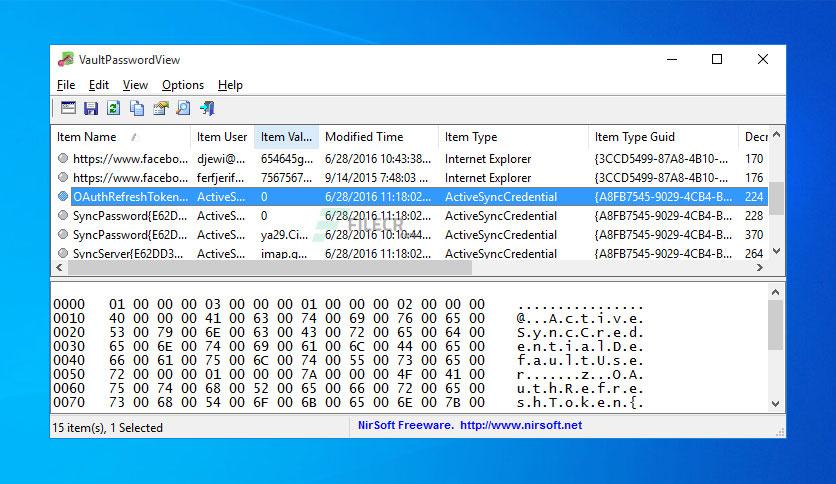
Task: Click the VaultPasswordView app icon in title bar
Action: 66,60
